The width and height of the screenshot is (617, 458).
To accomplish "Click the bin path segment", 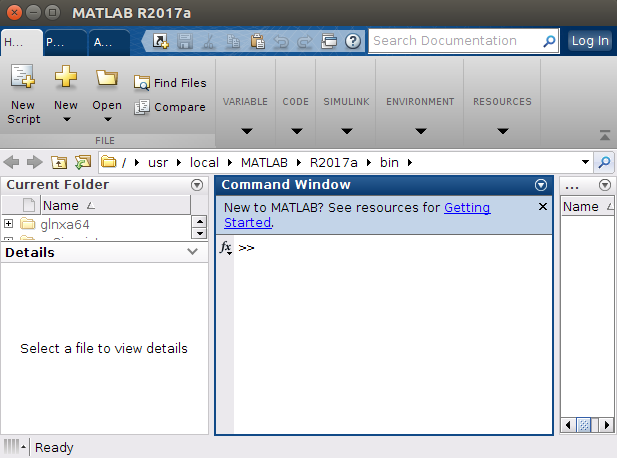I will click(389, 163).
